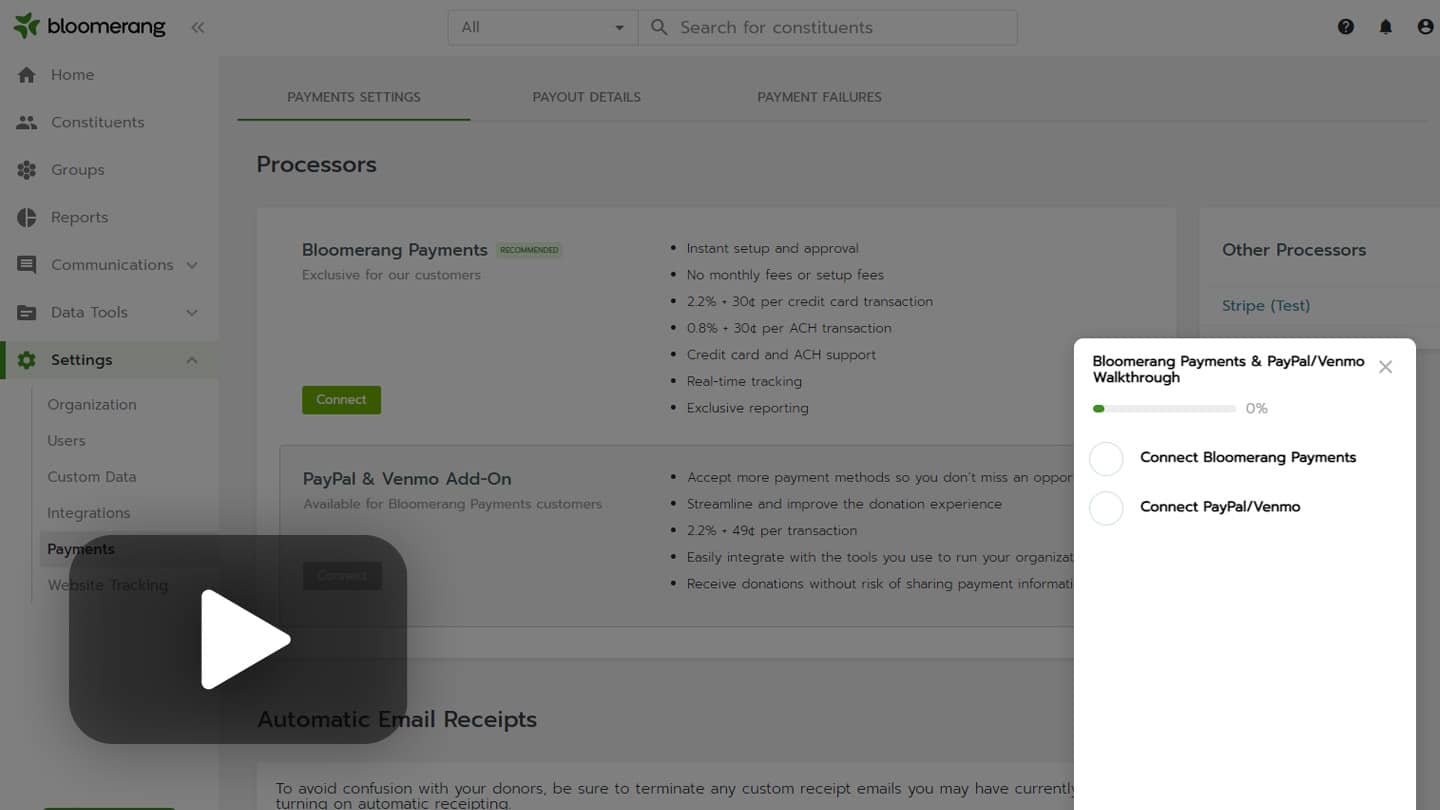This screenshot has height=810, width=1440.
Task: Open the notifications bell icon
Action: click(1386, 27)
